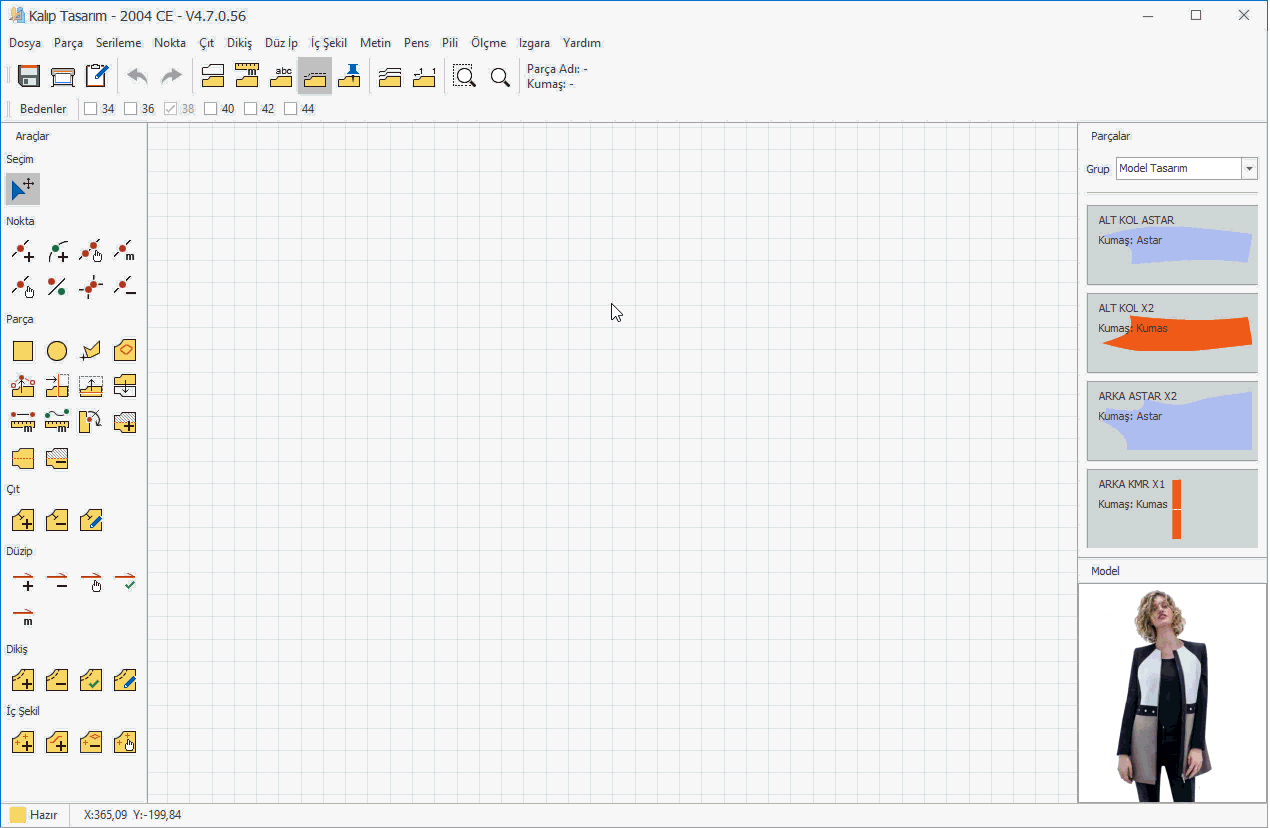Click the Save floppy disk toolbar icon

point(28,76)
